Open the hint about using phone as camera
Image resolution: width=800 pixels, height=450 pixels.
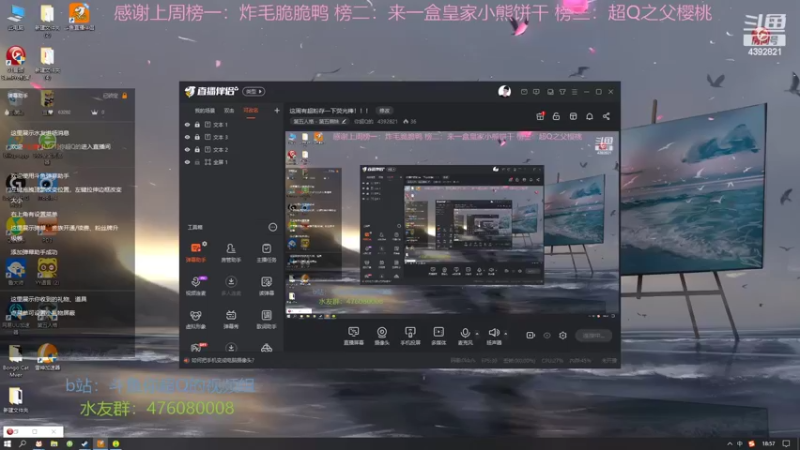pyautogui.click(x=219, y=360)
